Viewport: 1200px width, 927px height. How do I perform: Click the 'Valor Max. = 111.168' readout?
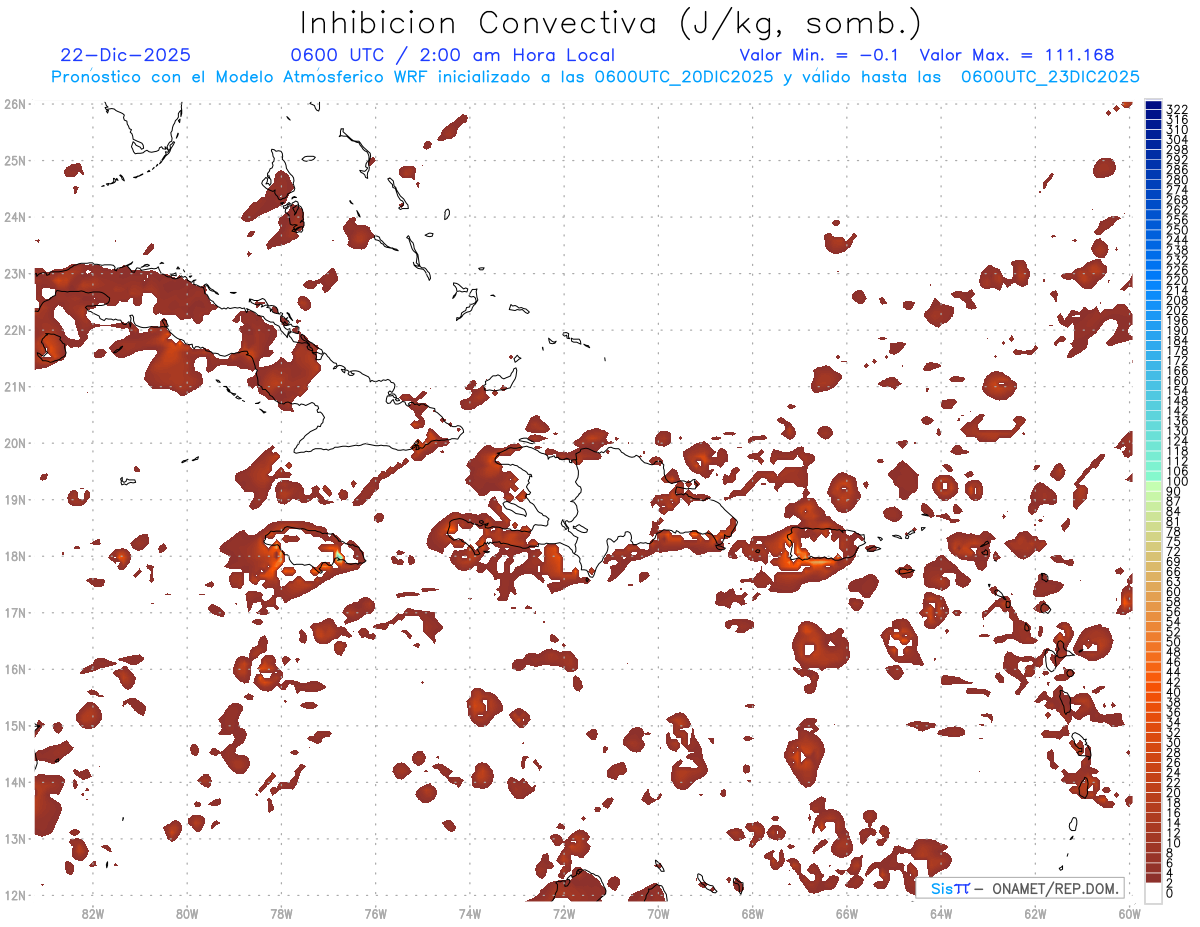[x=1016, y=55]
